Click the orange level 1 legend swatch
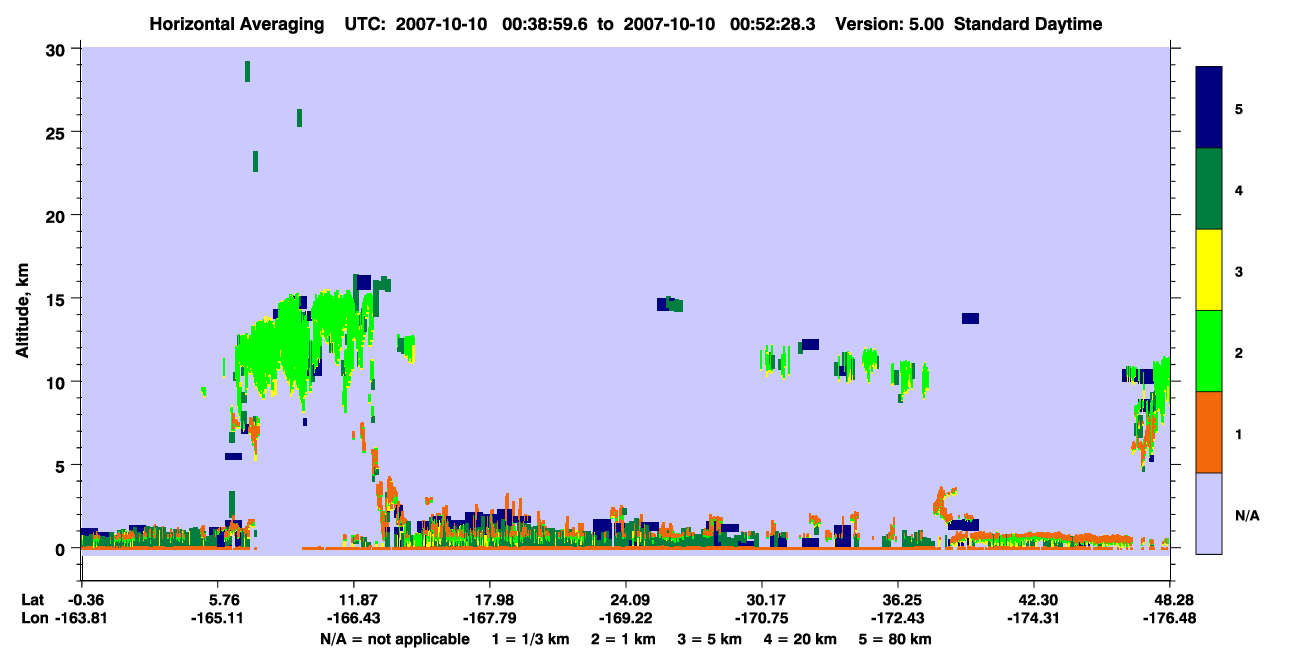Screen dimensions: 1300x667 click(1209, 432)
